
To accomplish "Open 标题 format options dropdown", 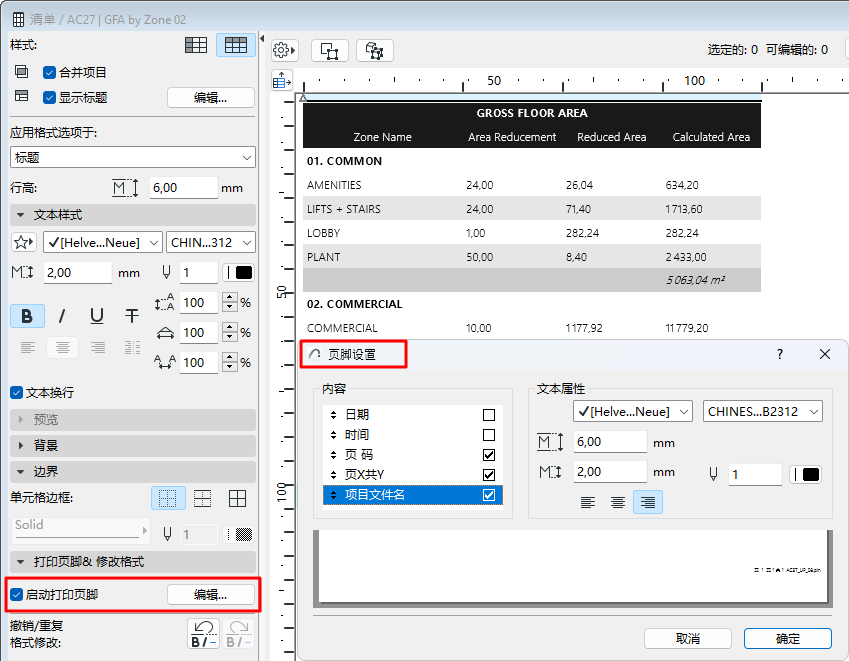I will 133,158.
